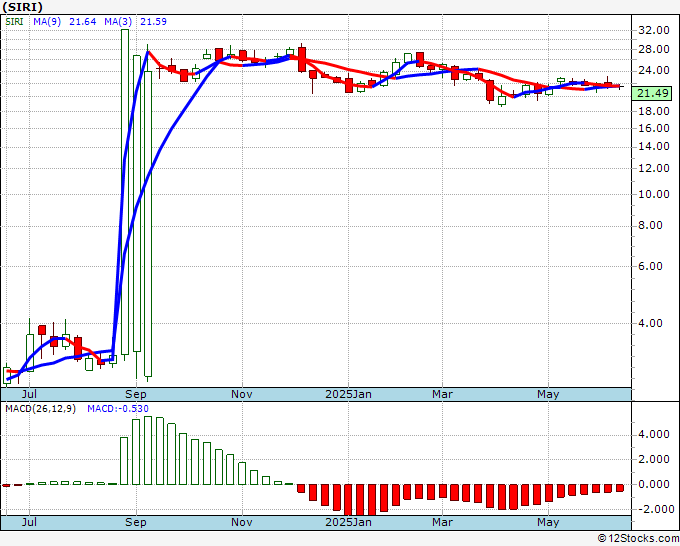680x546 pixels.
Task: Click the 14.00 price axis label
Action: pos(654,147)
